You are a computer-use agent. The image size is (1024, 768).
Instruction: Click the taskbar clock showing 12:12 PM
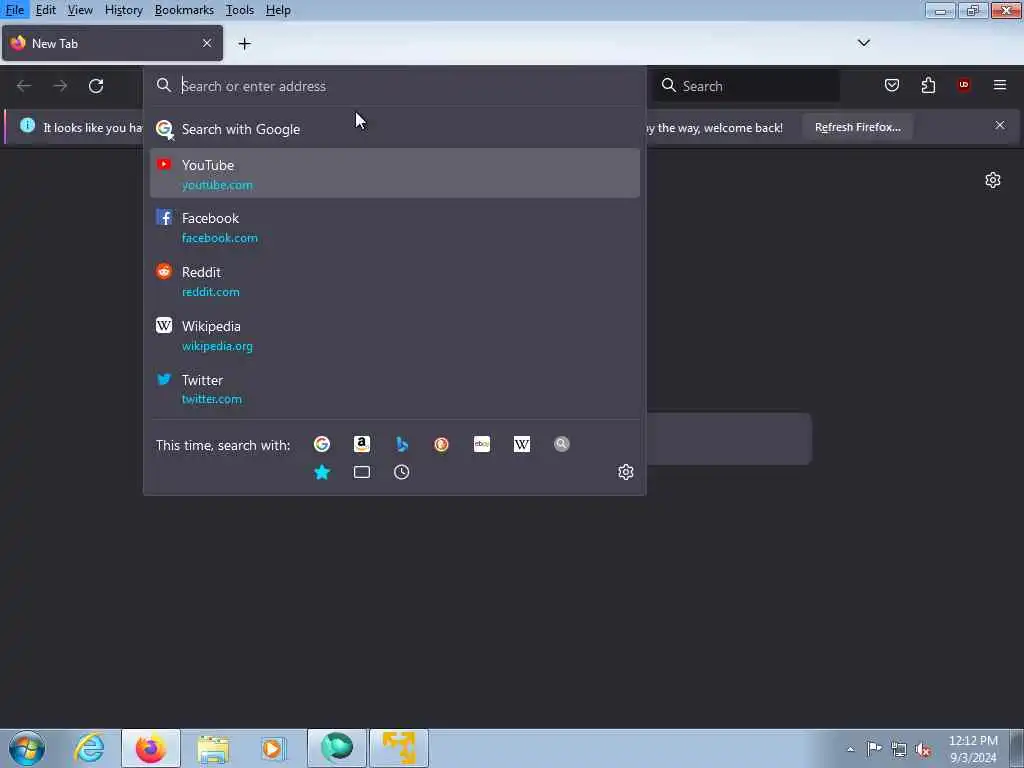pyautogui.click(x=973, y=749)
